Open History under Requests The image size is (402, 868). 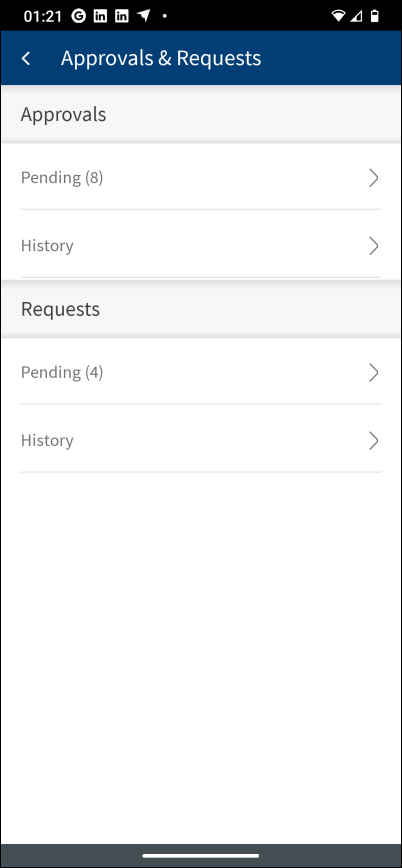[201, 439]
